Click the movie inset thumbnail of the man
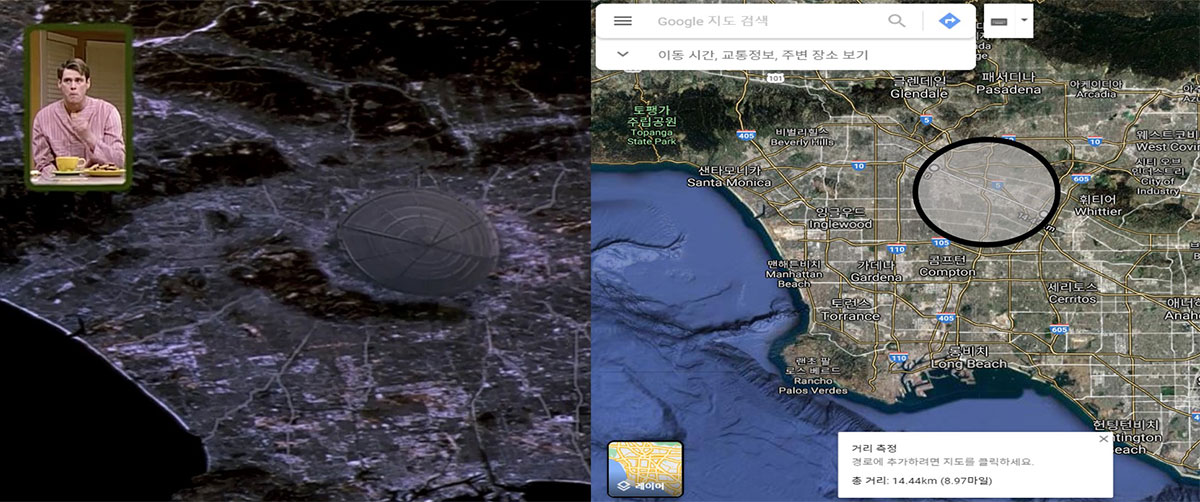1200x502 pixels. pos(78,106)
